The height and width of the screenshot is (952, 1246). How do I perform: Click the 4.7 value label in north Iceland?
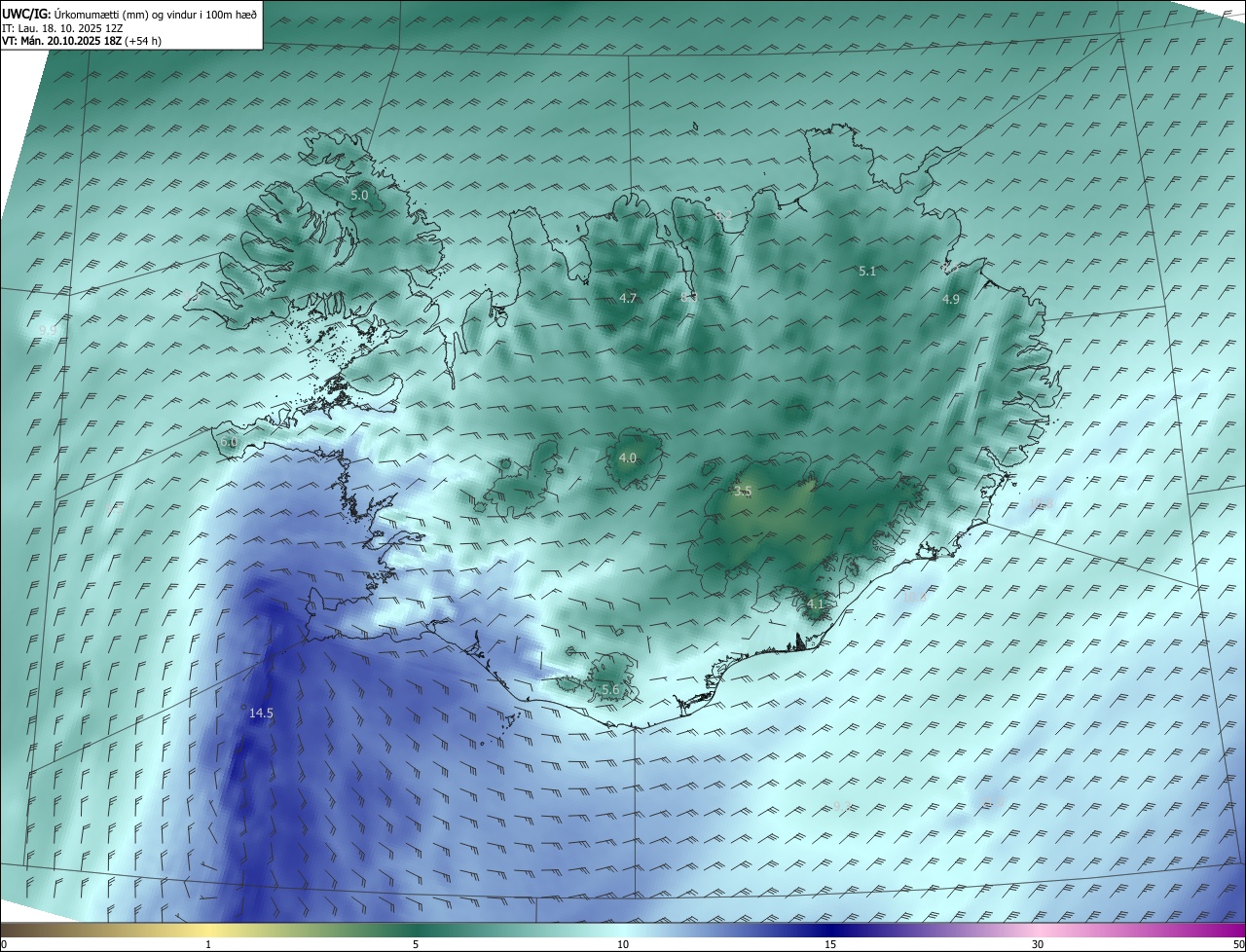tap(628, 298)
